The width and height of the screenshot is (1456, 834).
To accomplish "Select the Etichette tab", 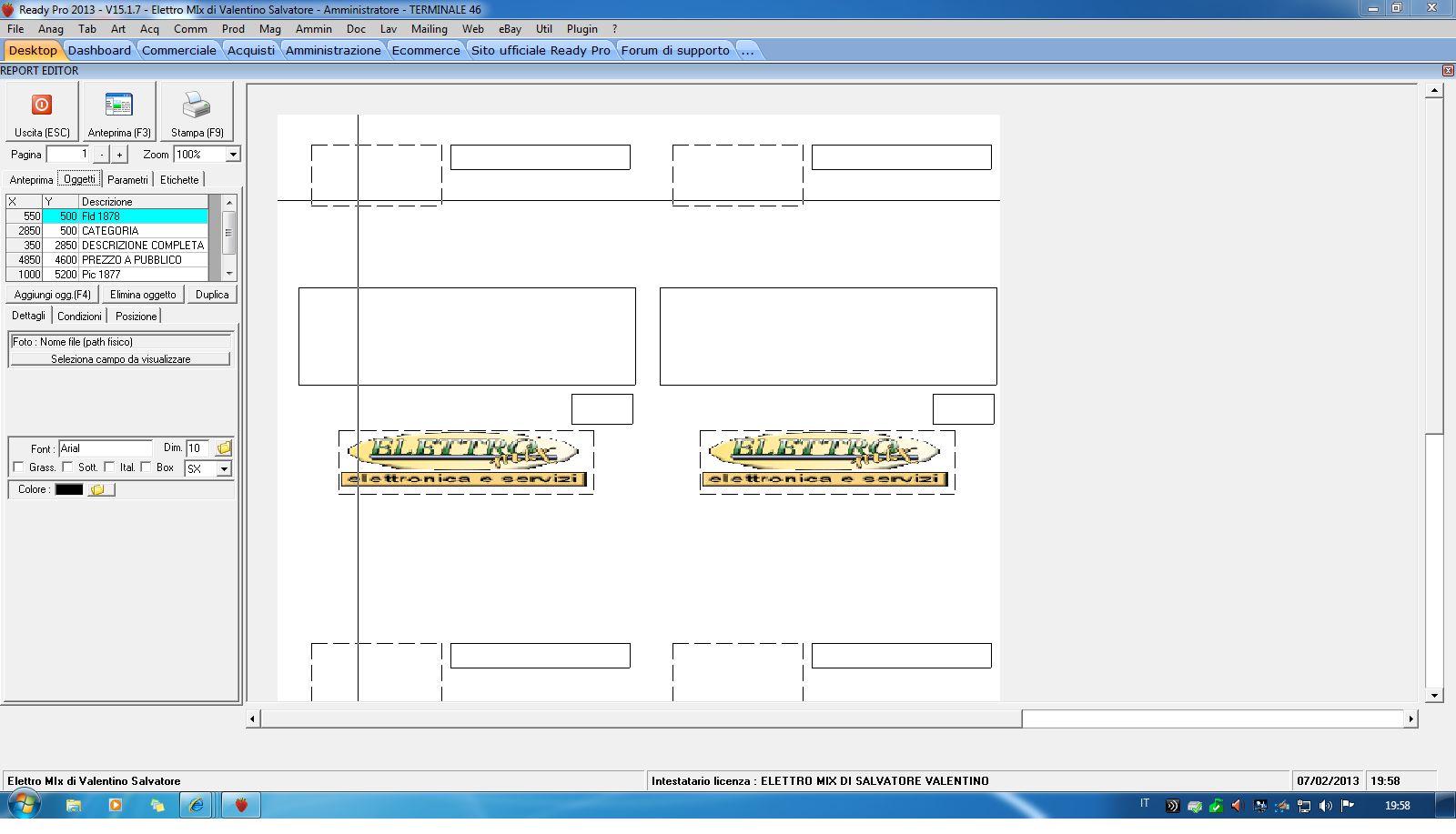I will pos(179,180).
